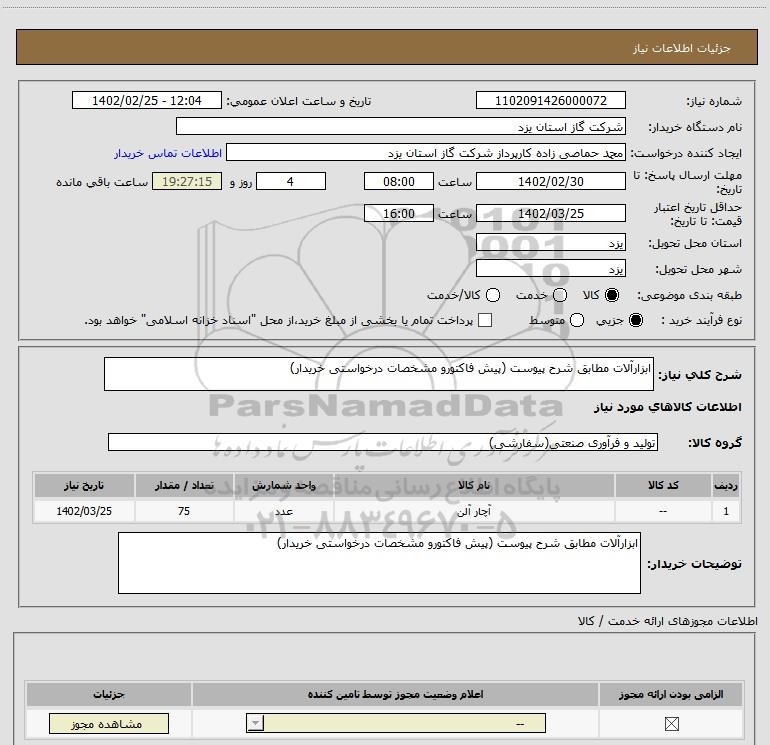The image size is (770, 745).
Task: Open the license status combo box
Action: click(x=396, y=723)
